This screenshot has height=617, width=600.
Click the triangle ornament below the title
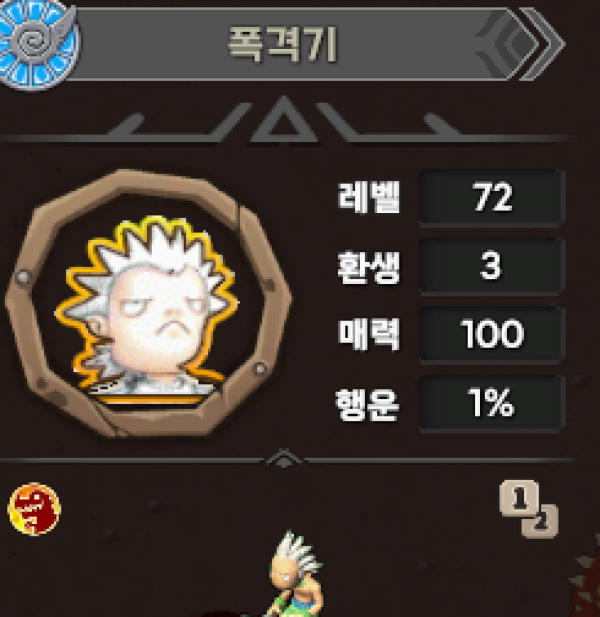284,120
